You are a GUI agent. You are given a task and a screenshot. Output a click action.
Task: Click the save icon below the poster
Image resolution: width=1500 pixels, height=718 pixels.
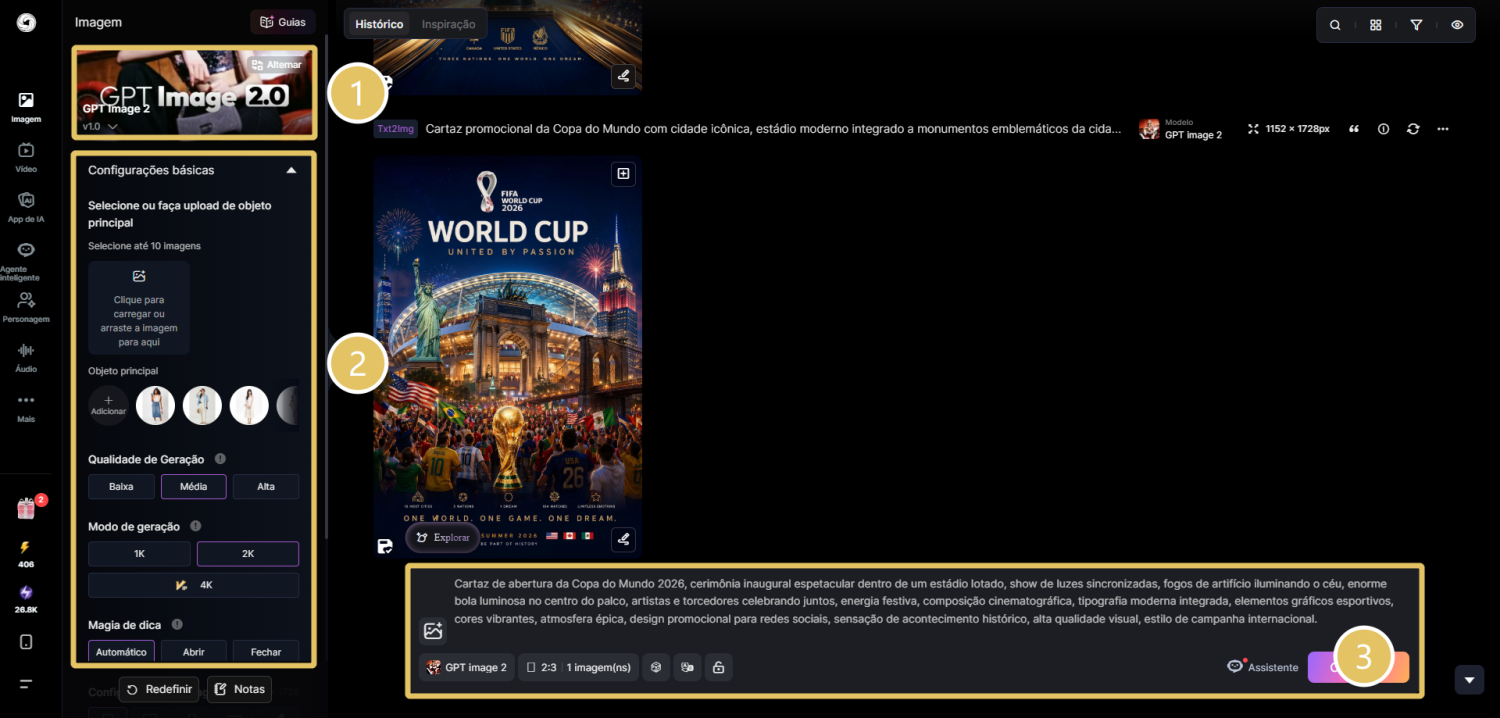click(x=384, y=546)
